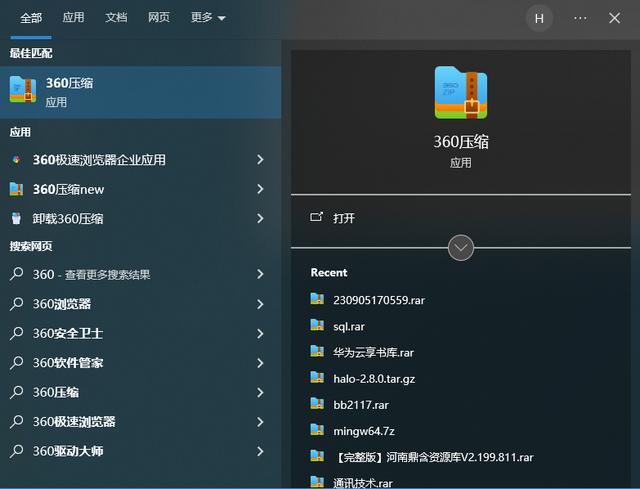The height and width of the screenshot is (489, 640).
Task: Click the open-window icon next to 打开
Action: (316, 217)
